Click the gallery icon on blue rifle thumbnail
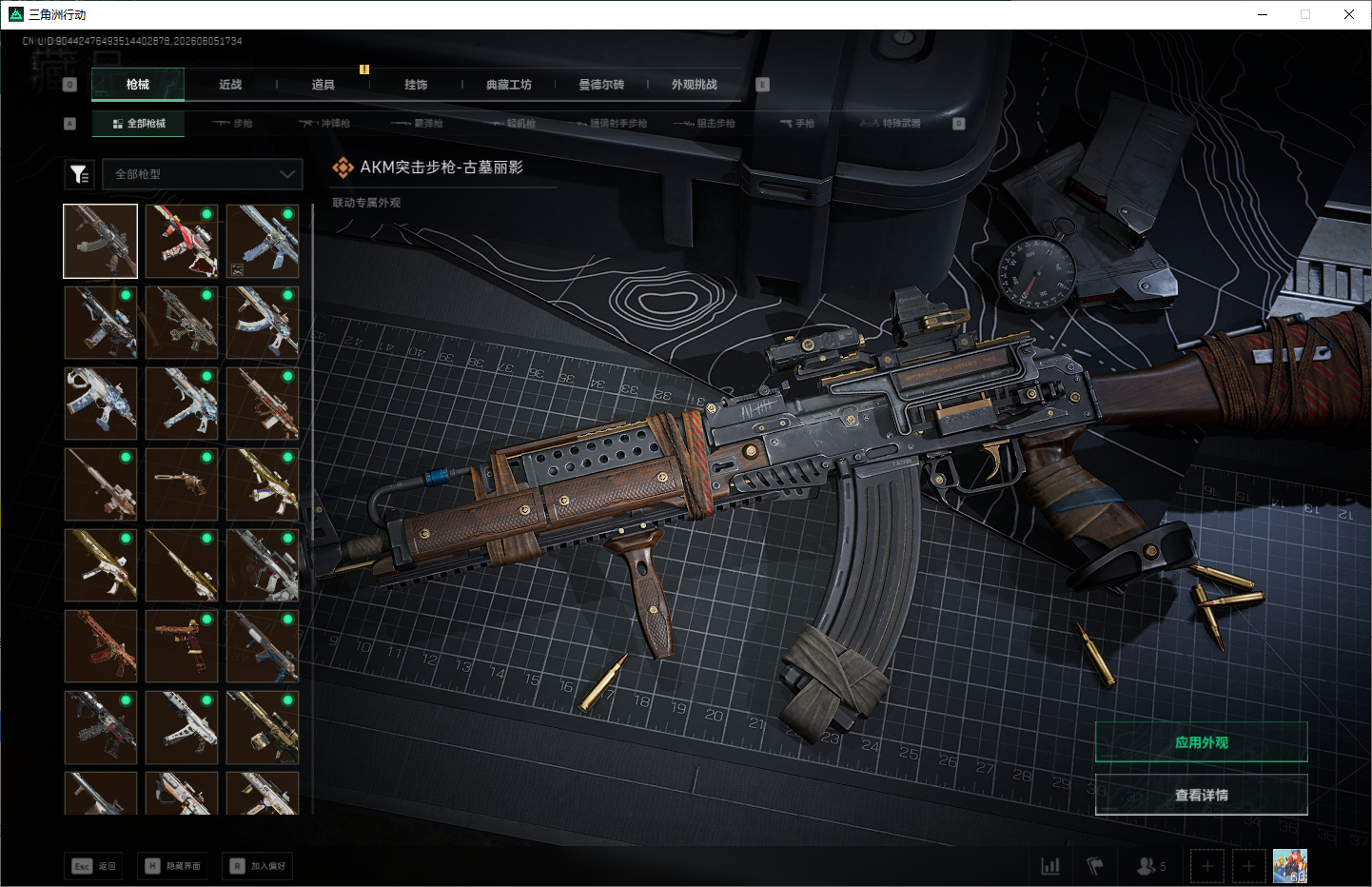The image size is (1372, 887). coord(237,269)
